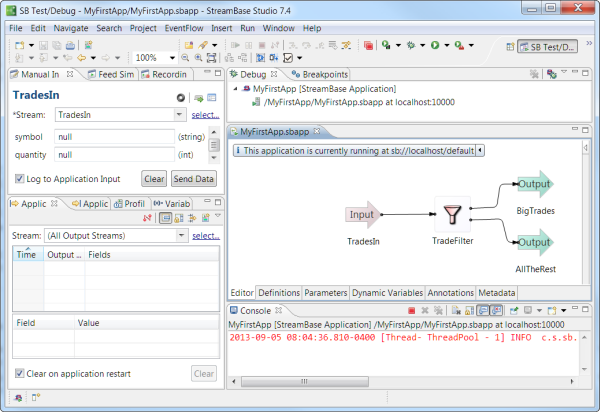Open the All Output Streams dropdown
Image resolution: width=600 pixels, height=412 pixels.
pyautogui.click(x=180, y=235)
